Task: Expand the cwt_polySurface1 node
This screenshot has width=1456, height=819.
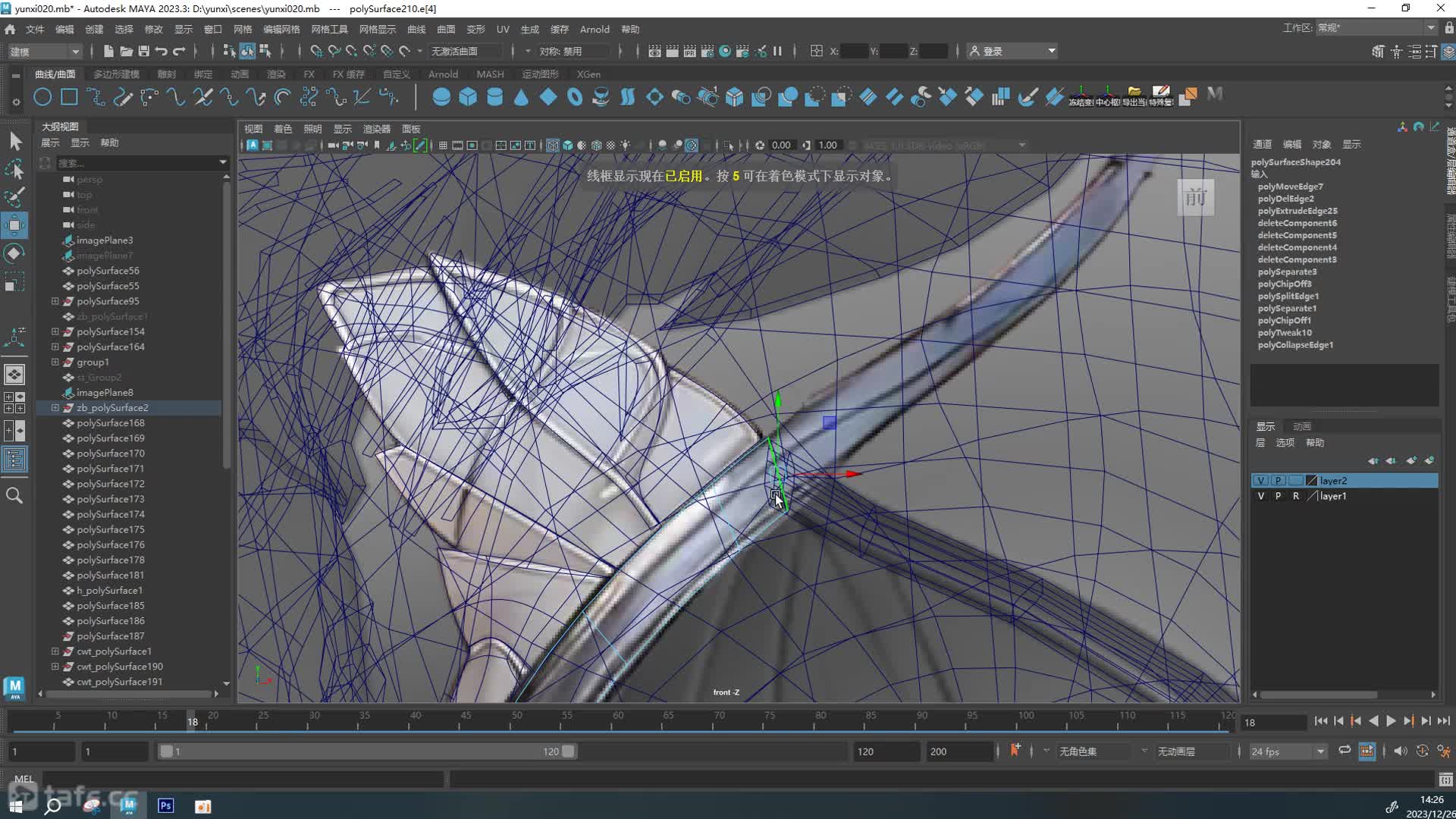Action: pyautogui.click(x=55, y=651)
